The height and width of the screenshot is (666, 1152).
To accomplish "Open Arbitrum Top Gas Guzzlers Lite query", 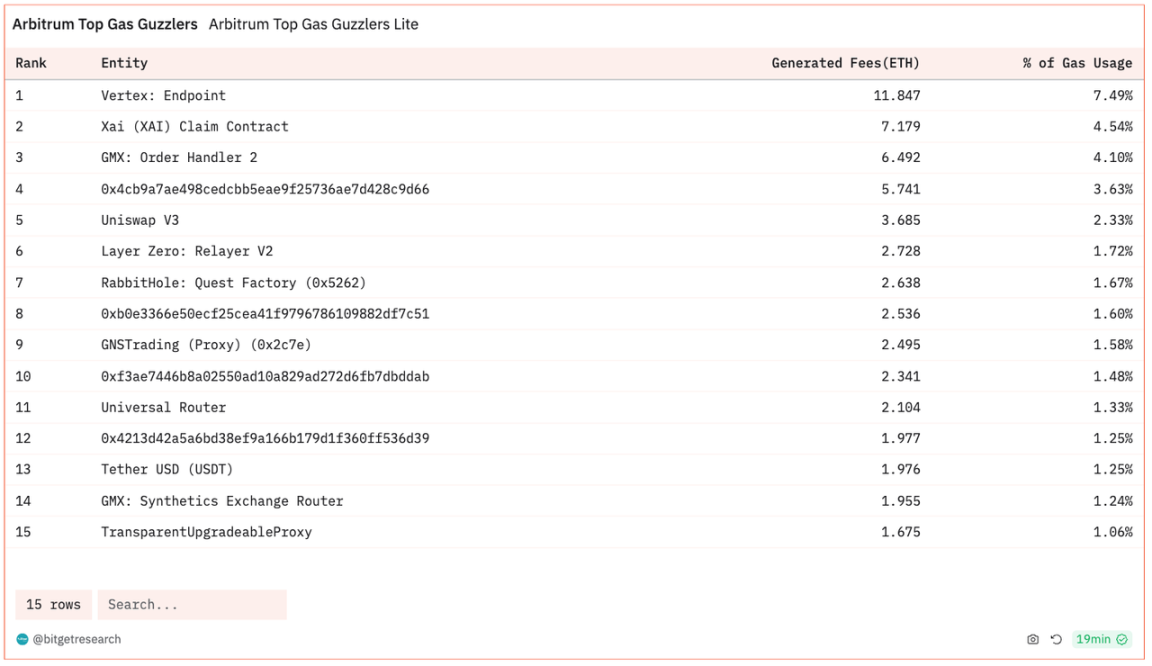I will pyautogui.click(x=313, y=24).
